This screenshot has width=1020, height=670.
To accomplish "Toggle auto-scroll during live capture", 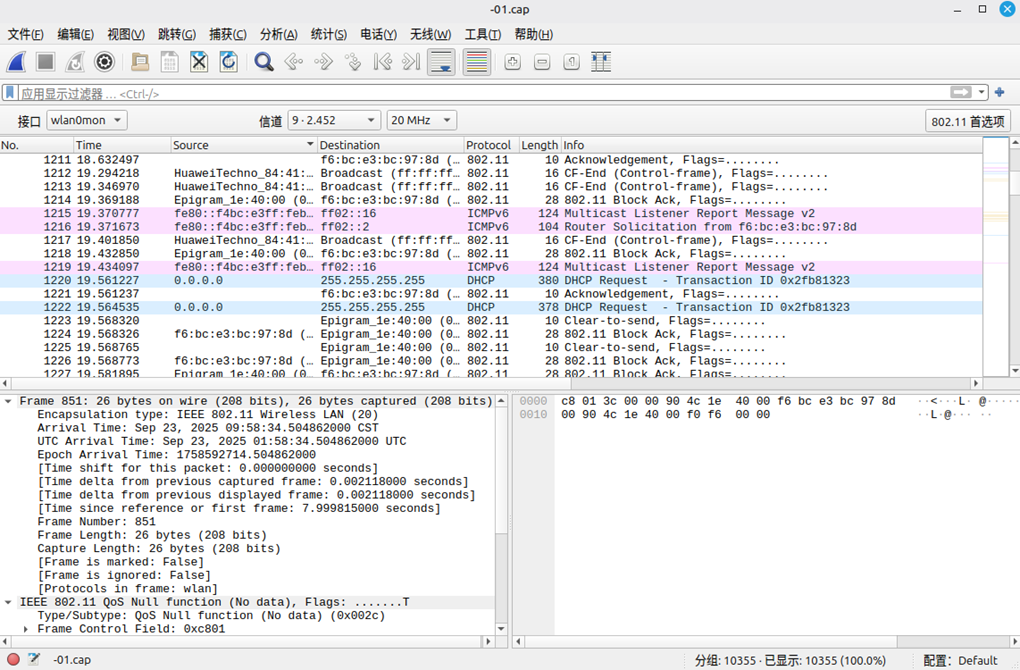I will click(441, 62).
